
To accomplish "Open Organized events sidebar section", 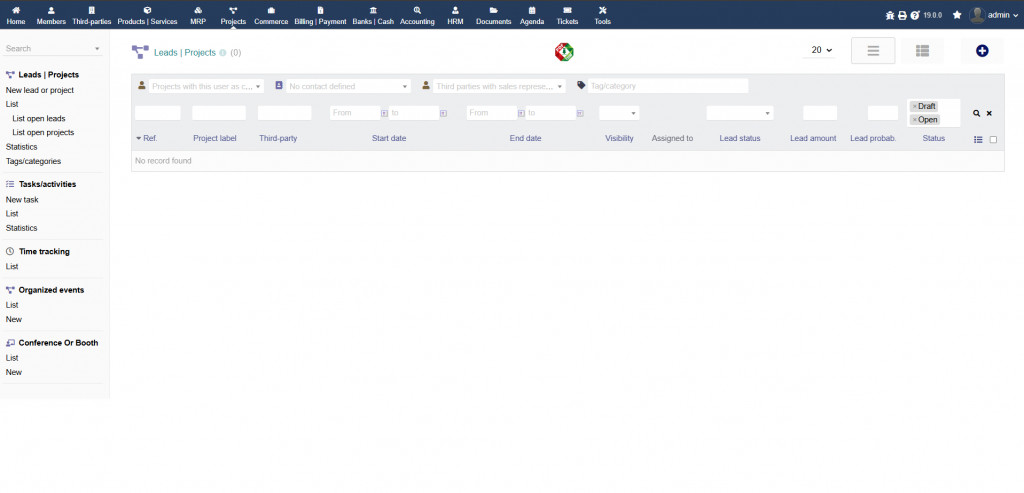I will tap(51, 290).
